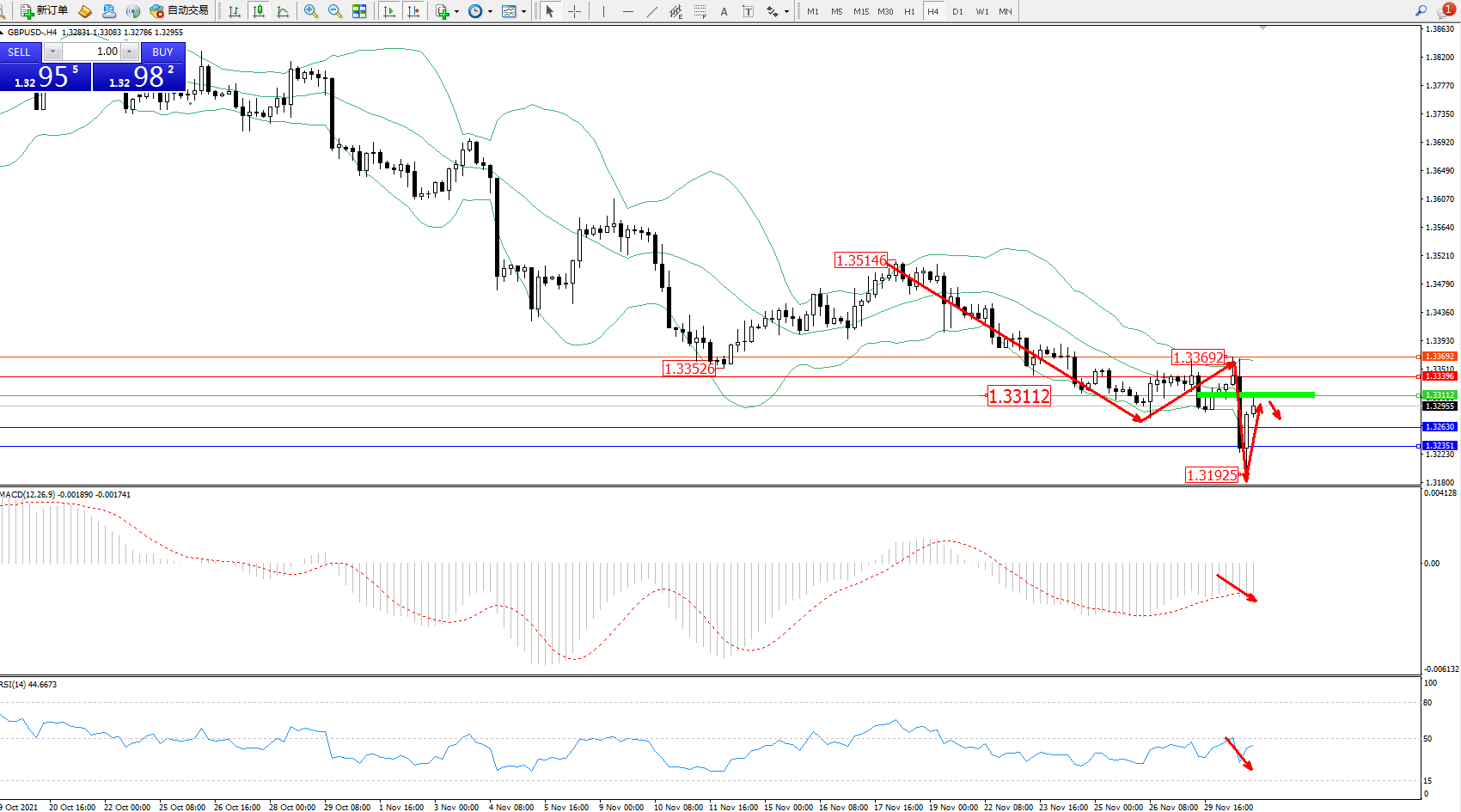Zoom in on the chart
1461x812 pixels.
(x=311, y=11)
